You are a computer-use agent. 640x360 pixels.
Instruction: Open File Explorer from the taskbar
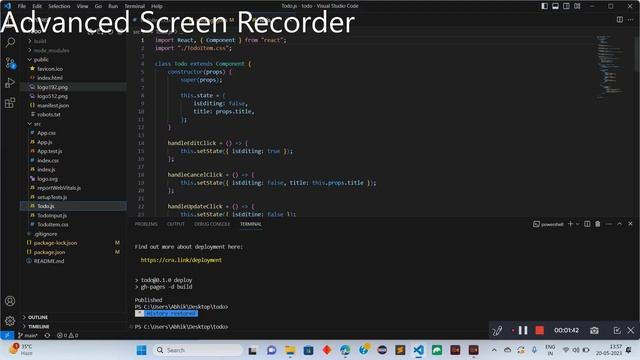(290, 350)
